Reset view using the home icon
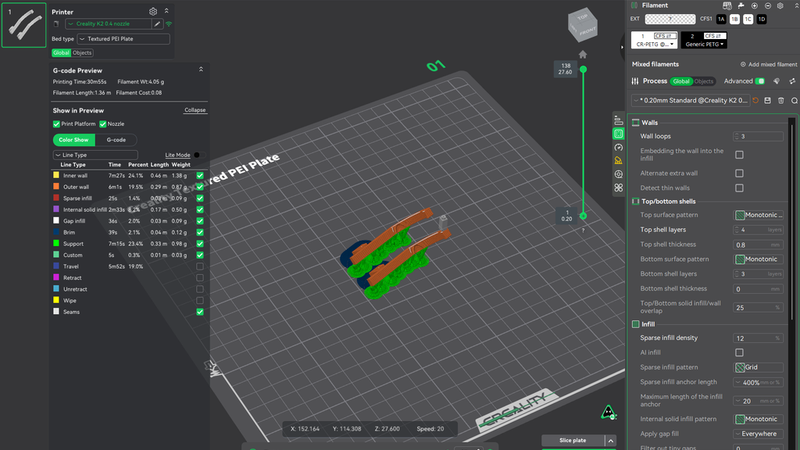Screen dimensions: 800x450 coord(583,54)
